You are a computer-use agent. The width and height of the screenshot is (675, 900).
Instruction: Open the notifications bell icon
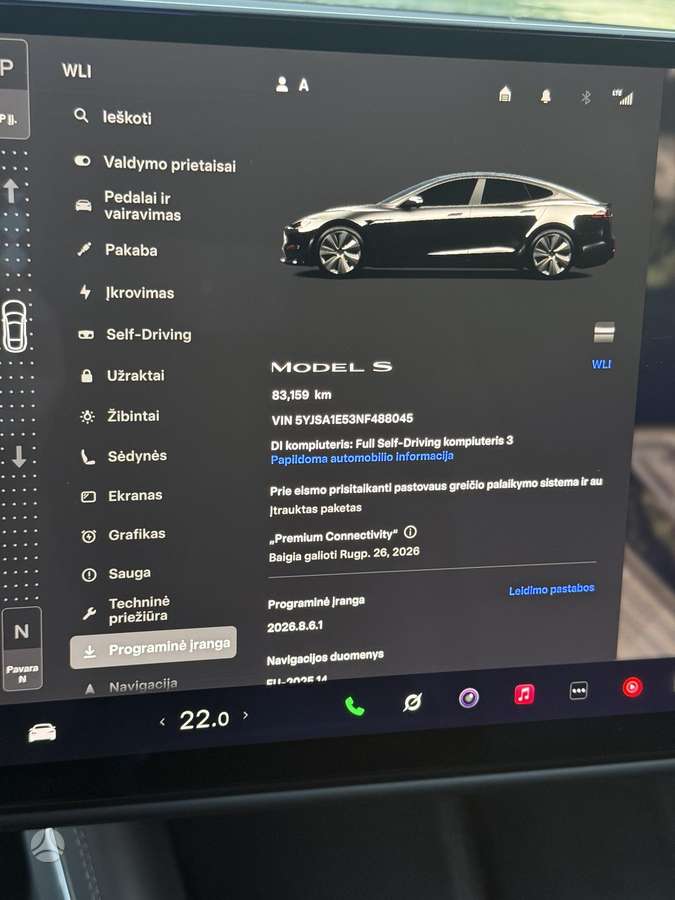click(545, 96)
